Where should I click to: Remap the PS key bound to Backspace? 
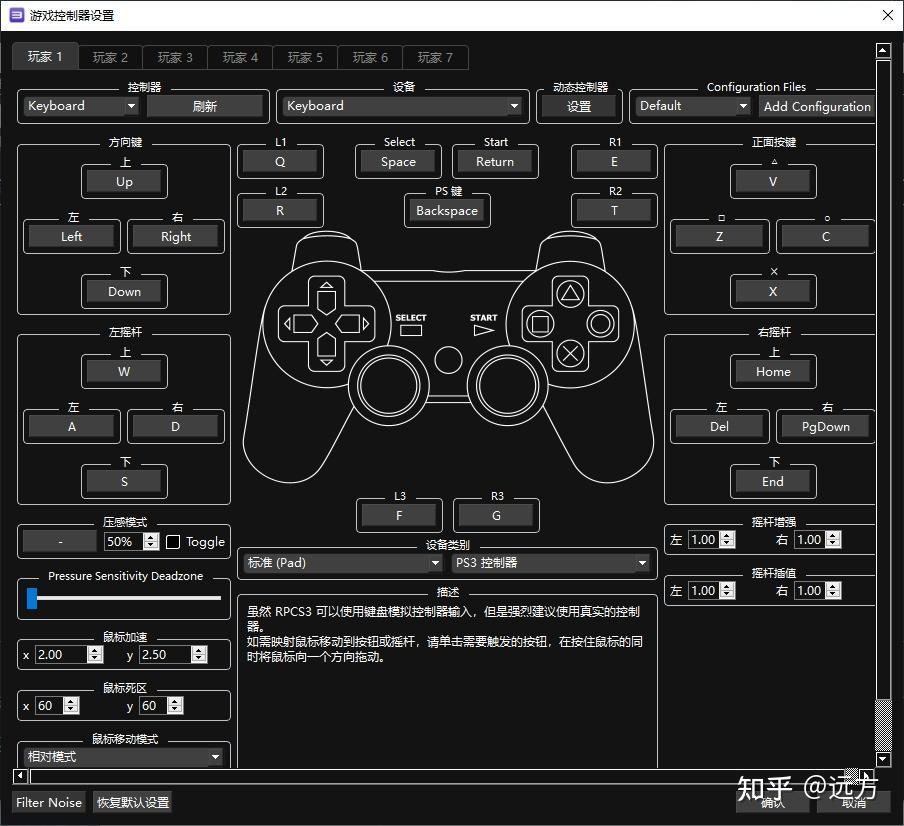coord(446,211)
